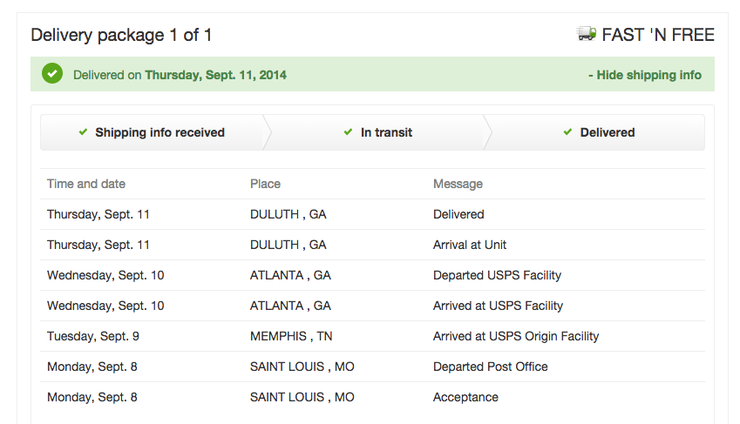Click the Place column header
The width and height of the screenshot is (740, 424).
265,184
